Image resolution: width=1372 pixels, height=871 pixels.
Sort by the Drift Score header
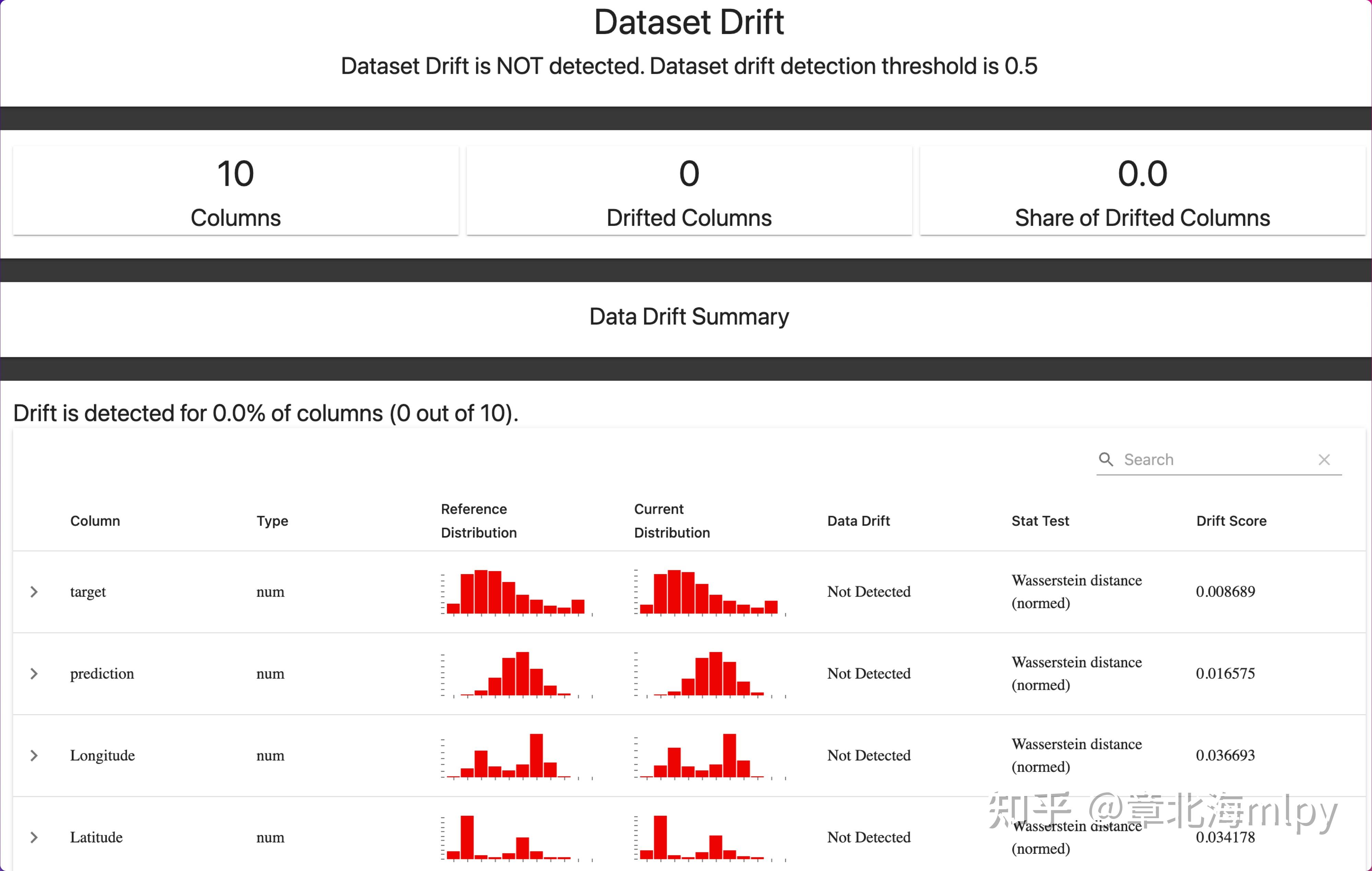(1231, 521)
